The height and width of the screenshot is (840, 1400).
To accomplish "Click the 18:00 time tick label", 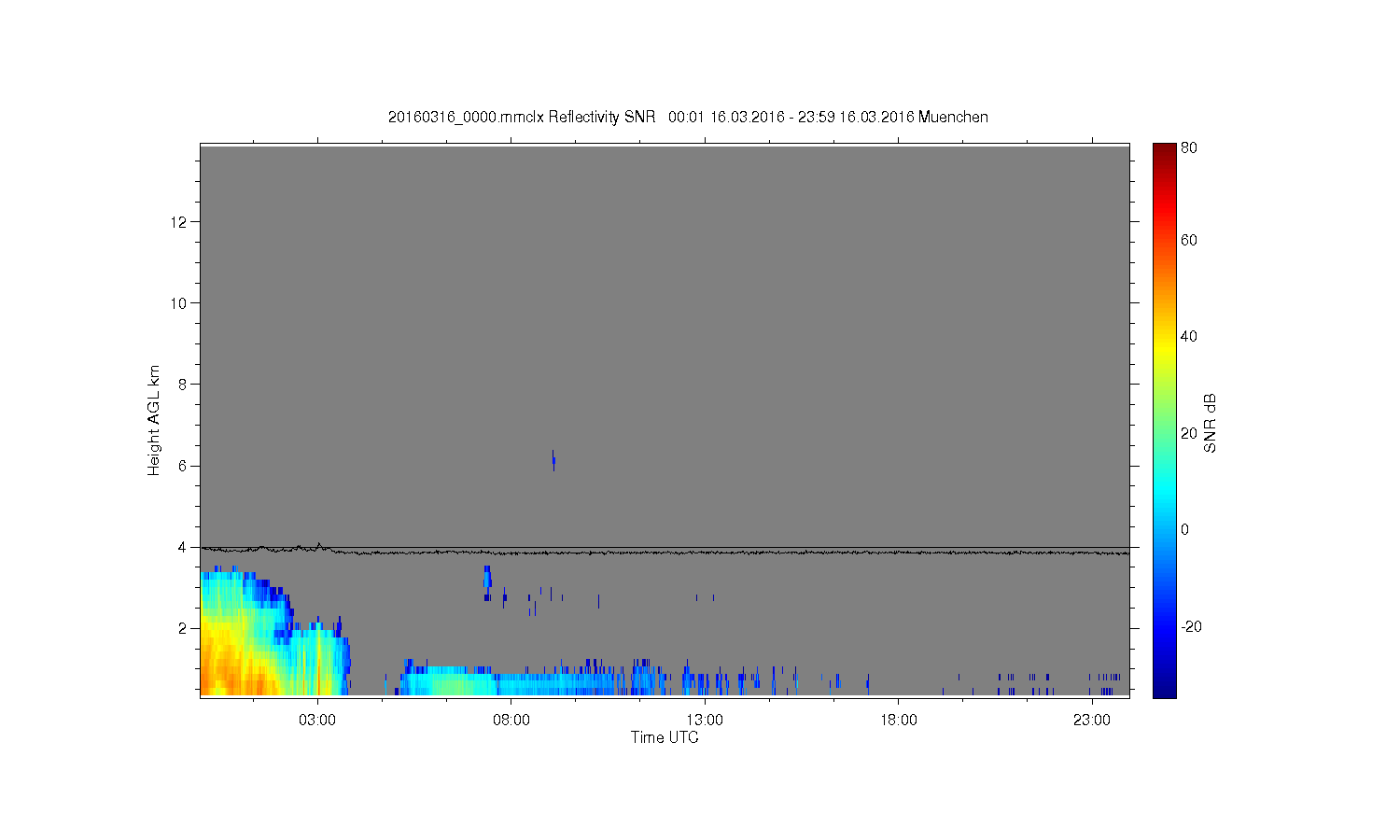I will click(899, 721).
